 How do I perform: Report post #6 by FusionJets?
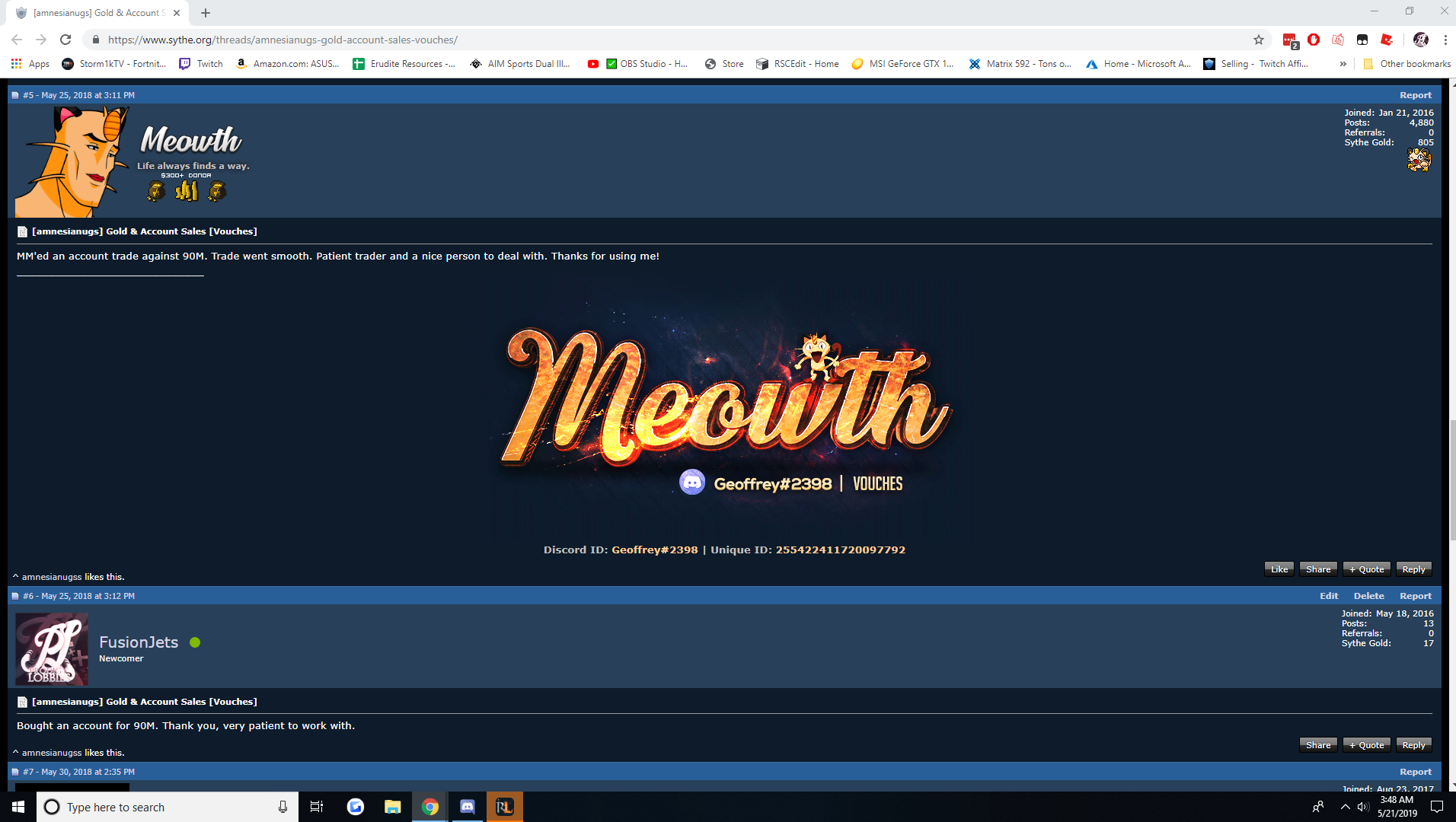1415,596
